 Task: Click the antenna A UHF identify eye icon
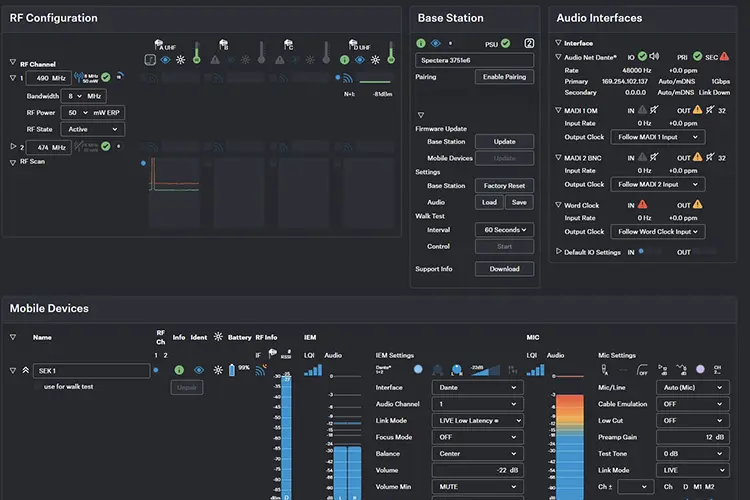[x=165, y=60]
